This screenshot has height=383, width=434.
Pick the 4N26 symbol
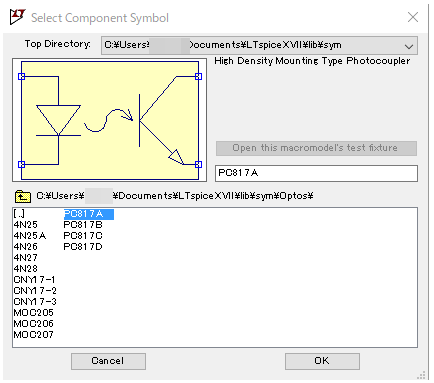pyautogui.click(x=26, y=247)
